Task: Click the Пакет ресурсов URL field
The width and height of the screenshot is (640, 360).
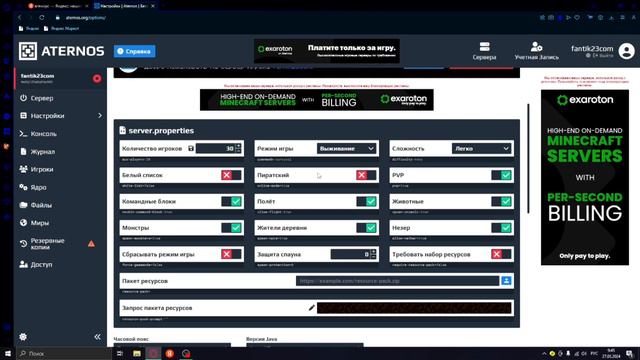Action: click(x=397, y=281)
